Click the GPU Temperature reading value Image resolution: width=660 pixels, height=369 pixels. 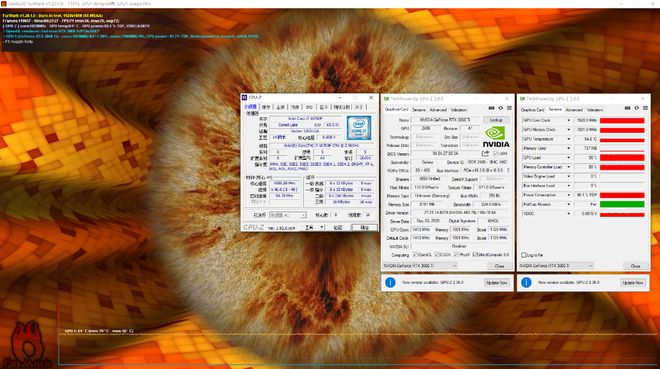586,139
